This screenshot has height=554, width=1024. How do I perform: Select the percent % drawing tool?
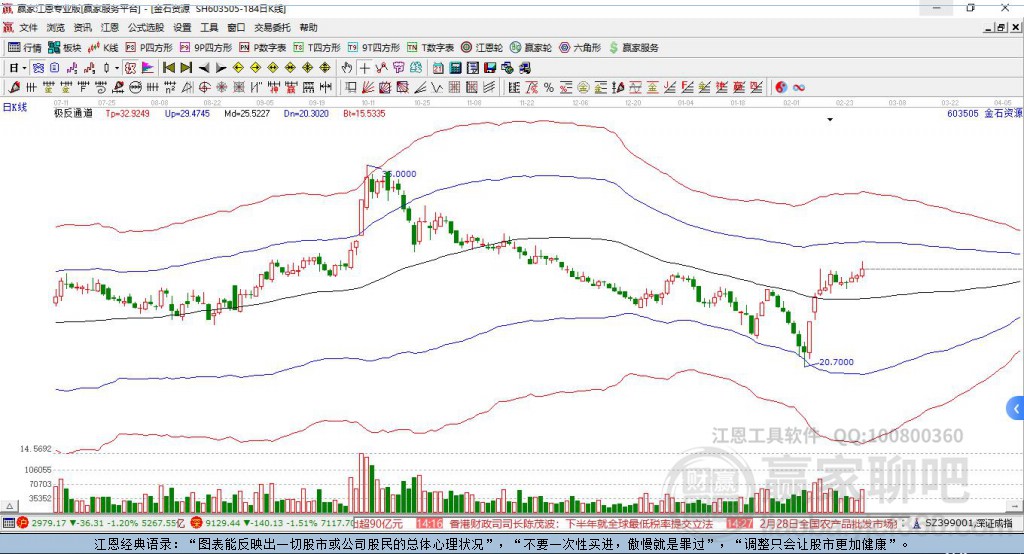pyautogui.click(x=549, y=88)
